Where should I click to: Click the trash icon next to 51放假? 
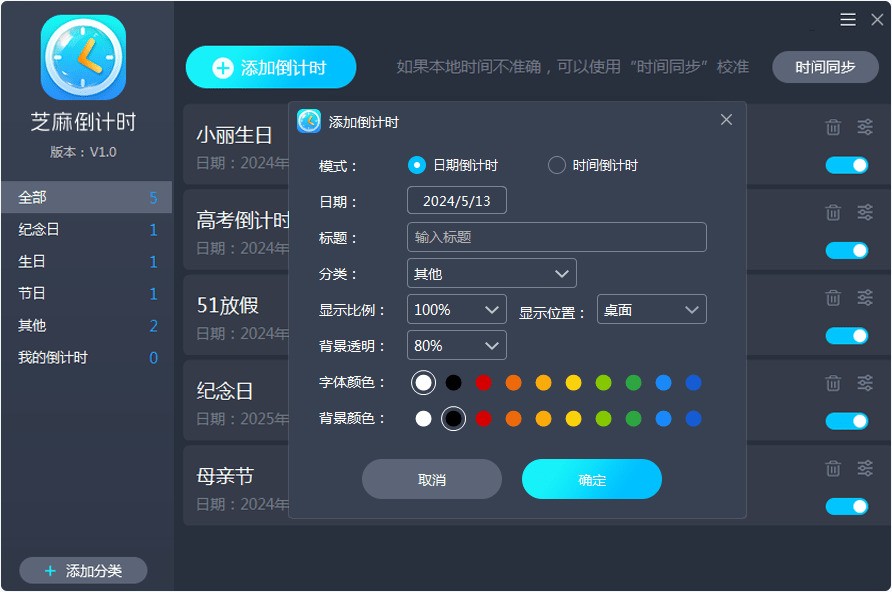coord(833,297)
